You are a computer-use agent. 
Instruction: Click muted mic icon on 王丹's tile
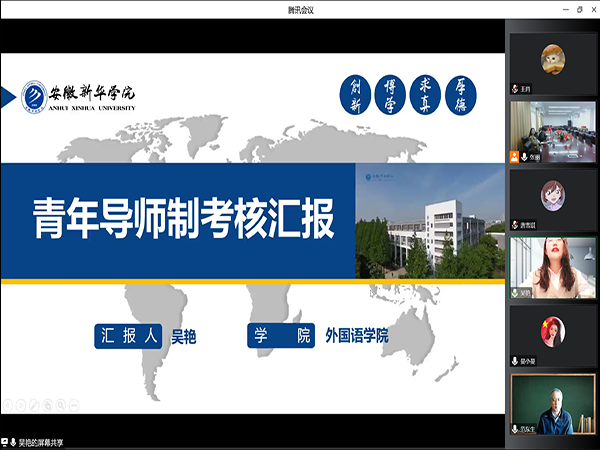tap(515, 88)
